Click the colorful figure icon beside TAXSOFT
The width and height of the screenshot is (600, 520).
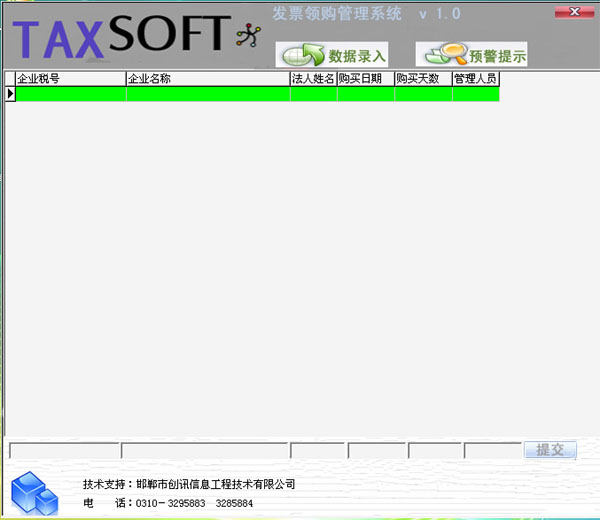click(246, 36)
